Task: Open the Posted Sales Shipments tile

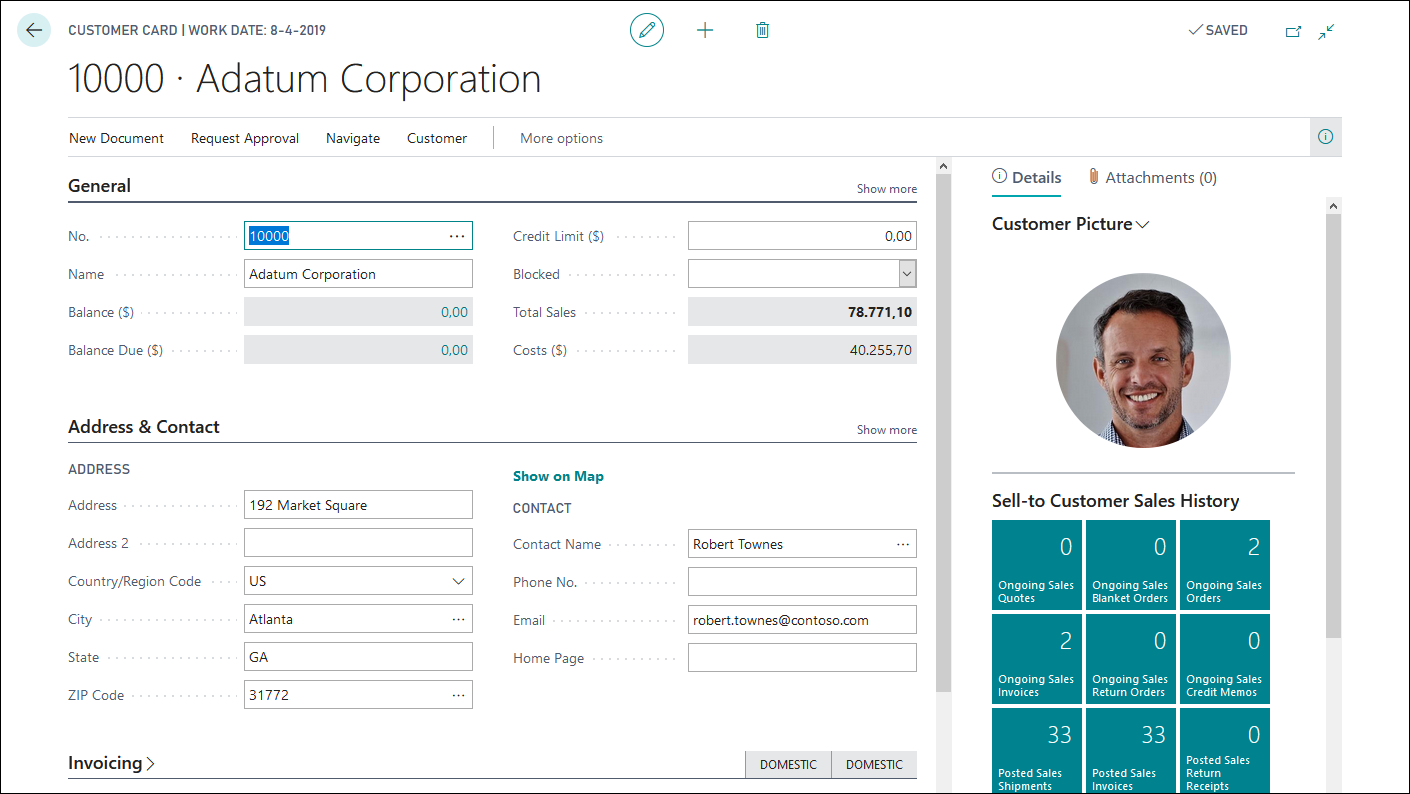Action: click(1037, 751)
